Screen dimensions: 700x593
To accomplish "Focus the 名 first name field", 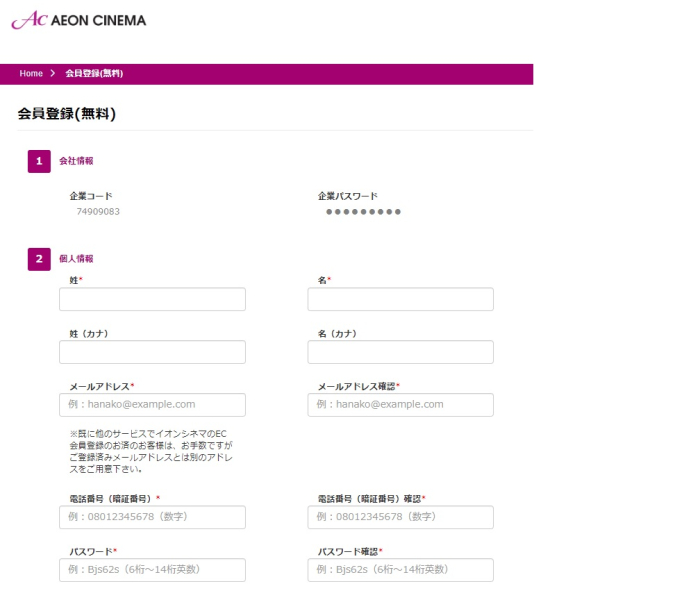I will [x=400, y=300].
